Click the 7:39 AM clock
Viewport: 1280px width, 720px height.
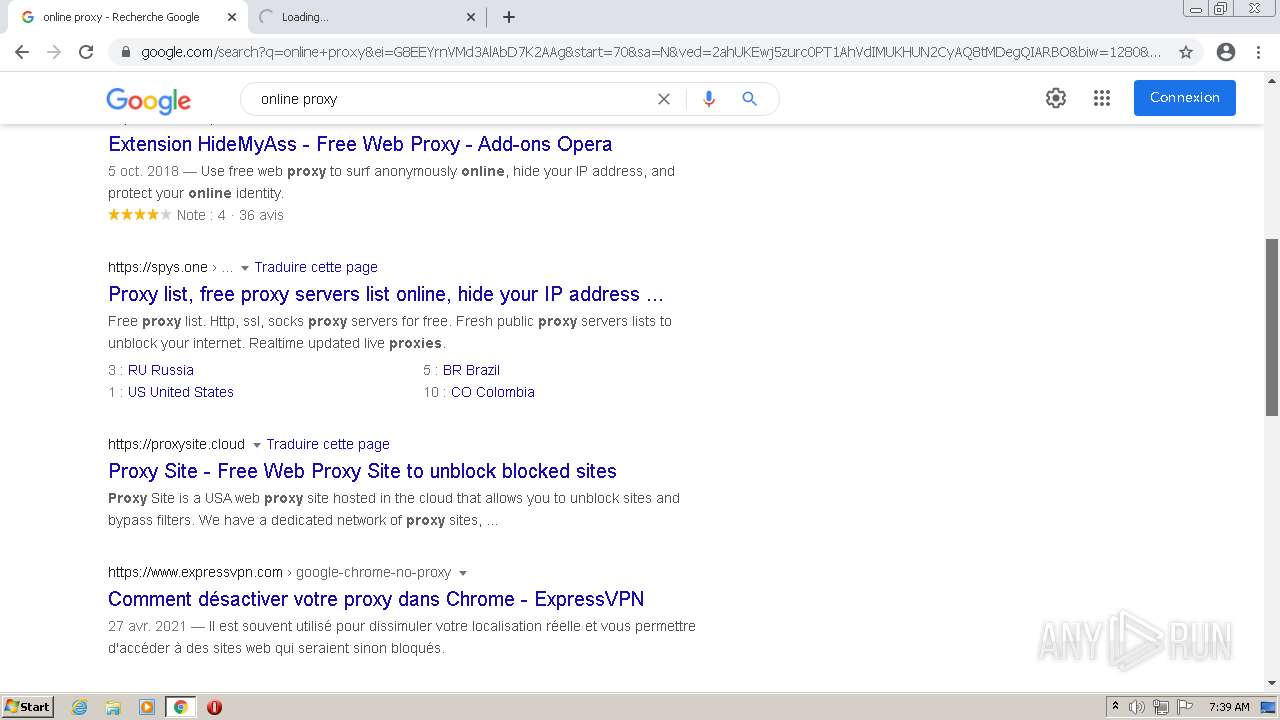[1229, 707]
